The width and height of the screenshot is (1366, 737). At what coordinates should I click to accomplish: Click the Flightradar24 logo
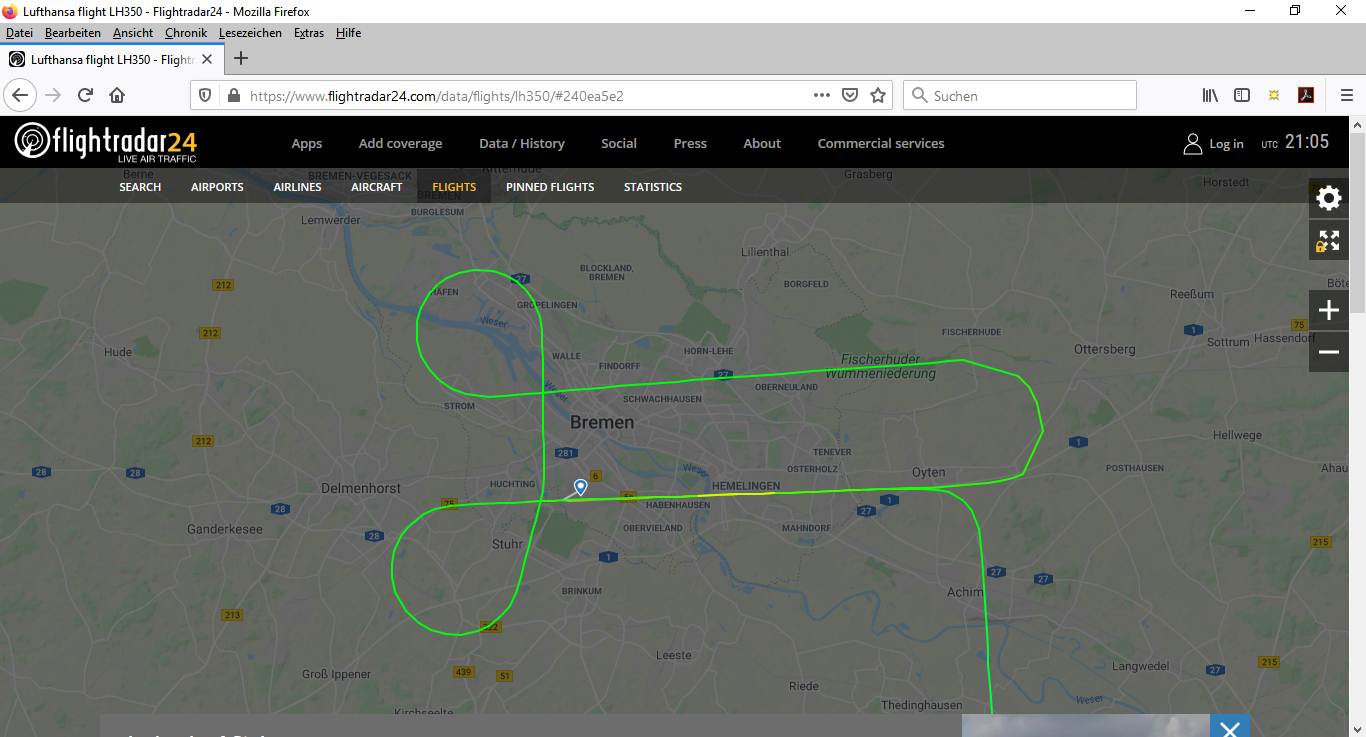[105, 142]
